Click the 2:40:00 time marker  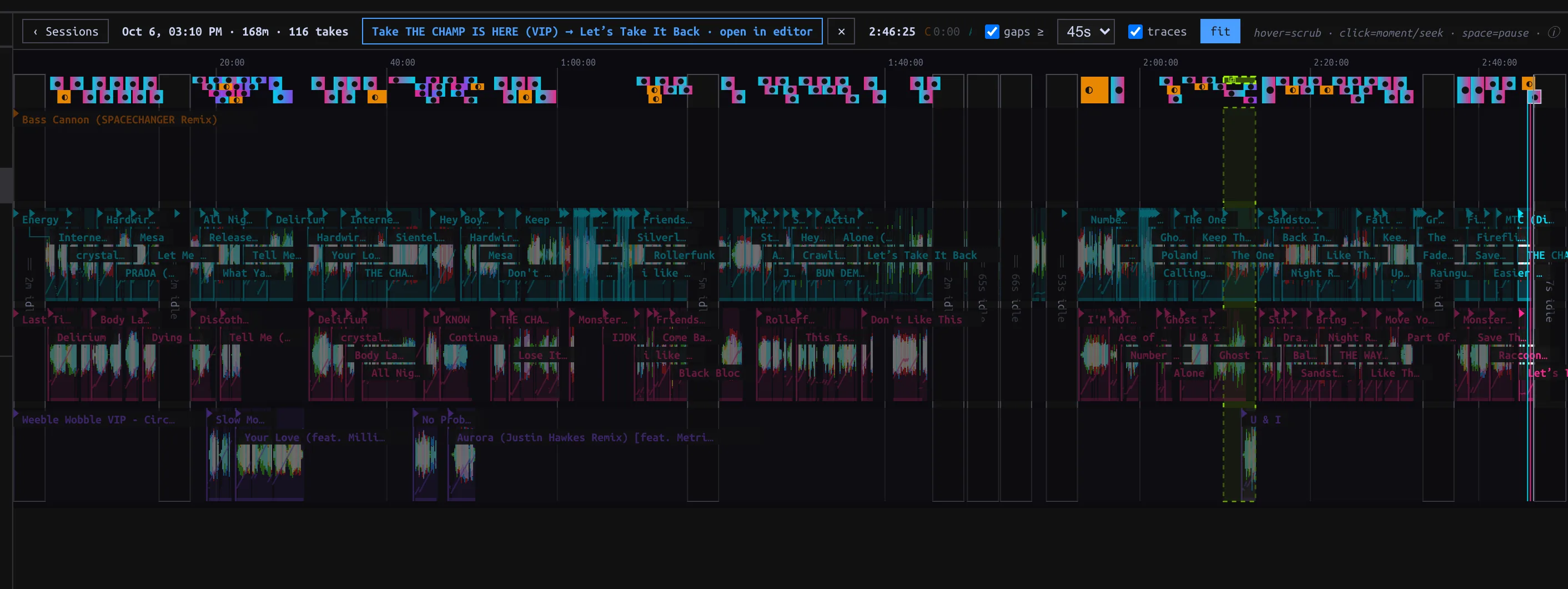click(x=1499, y=62)
